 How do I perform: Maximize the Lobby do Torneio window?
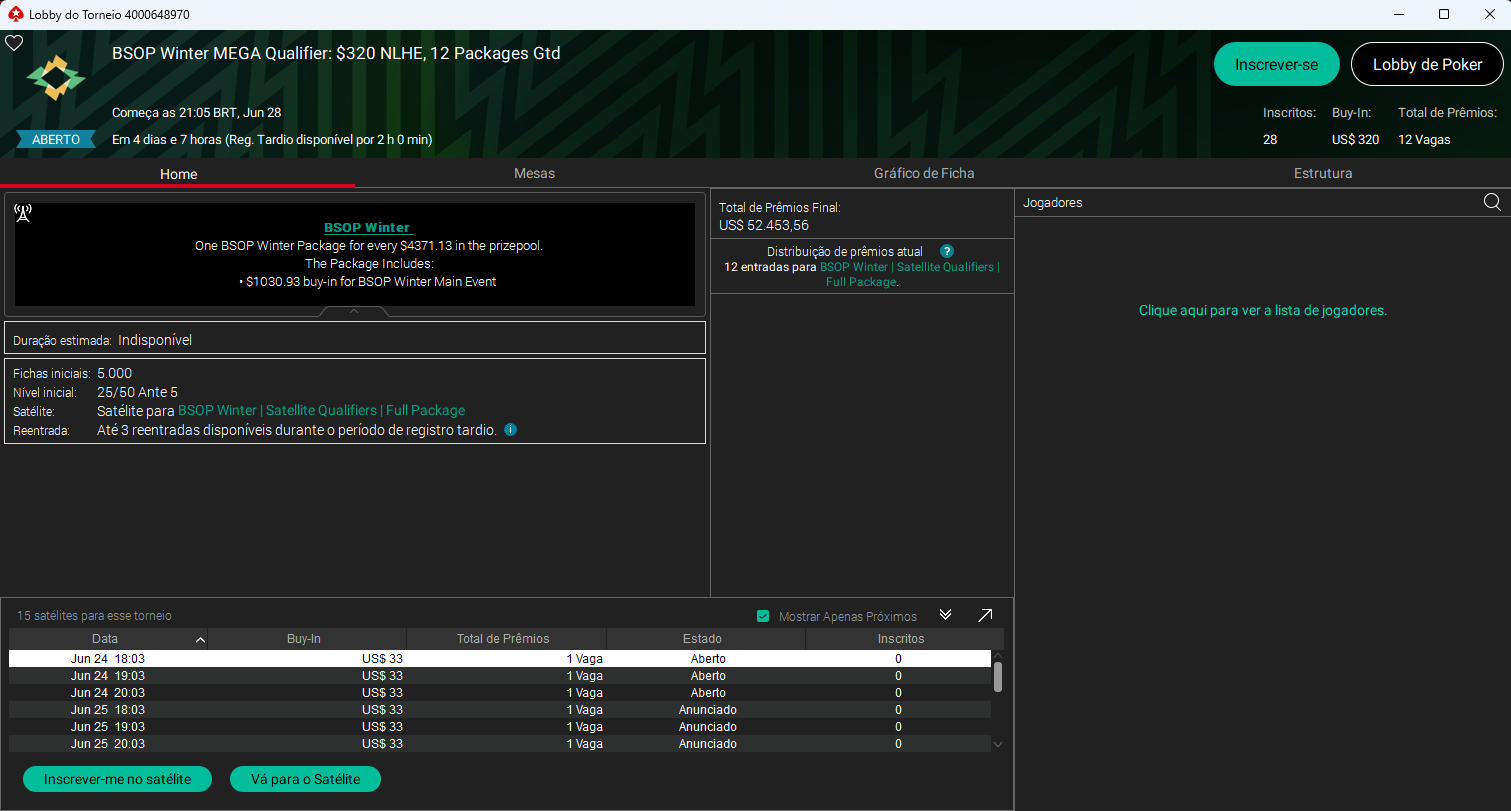tap(1444, 14)
